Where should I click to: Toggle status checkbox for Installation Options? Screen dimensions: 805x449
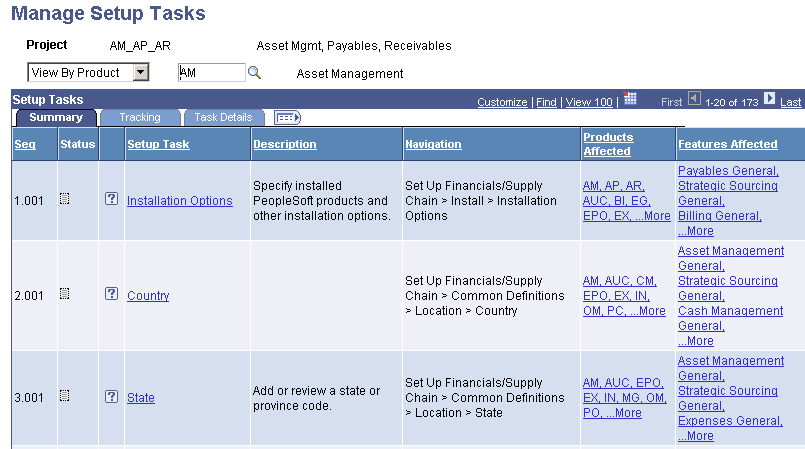point(65,200)
